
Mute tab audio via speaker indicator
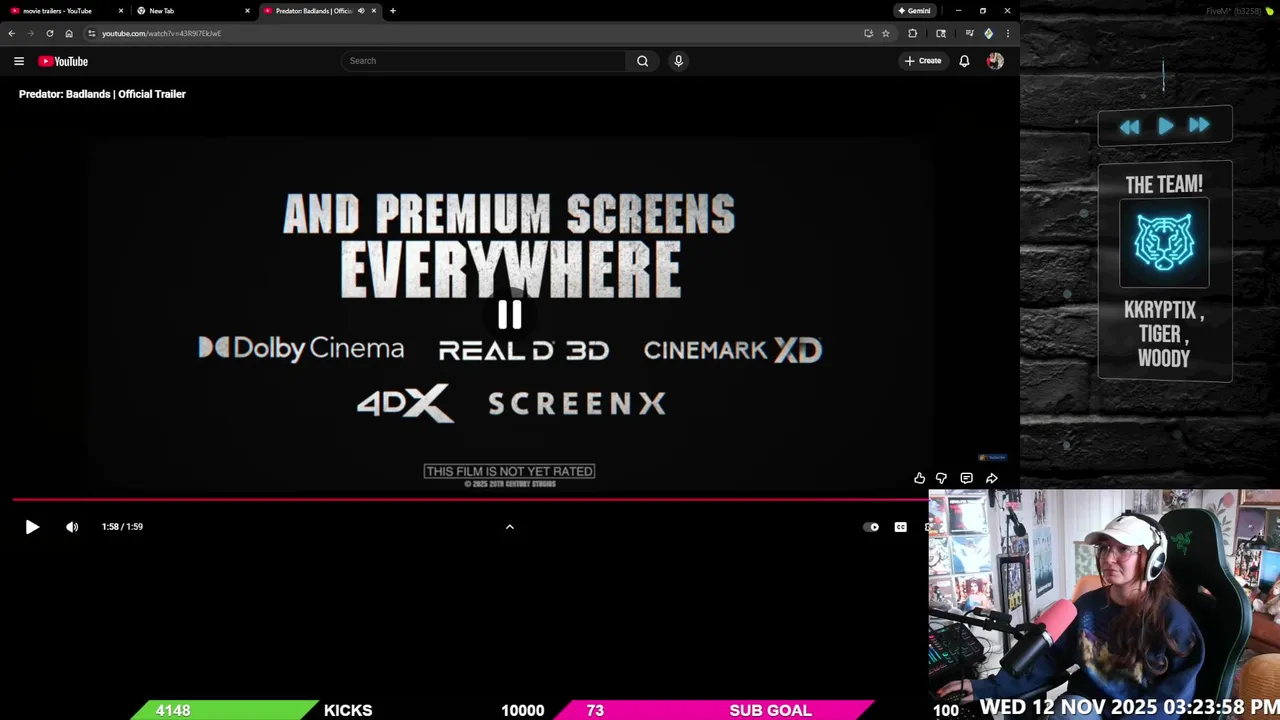pyautogui.click(x=361, y=11)
